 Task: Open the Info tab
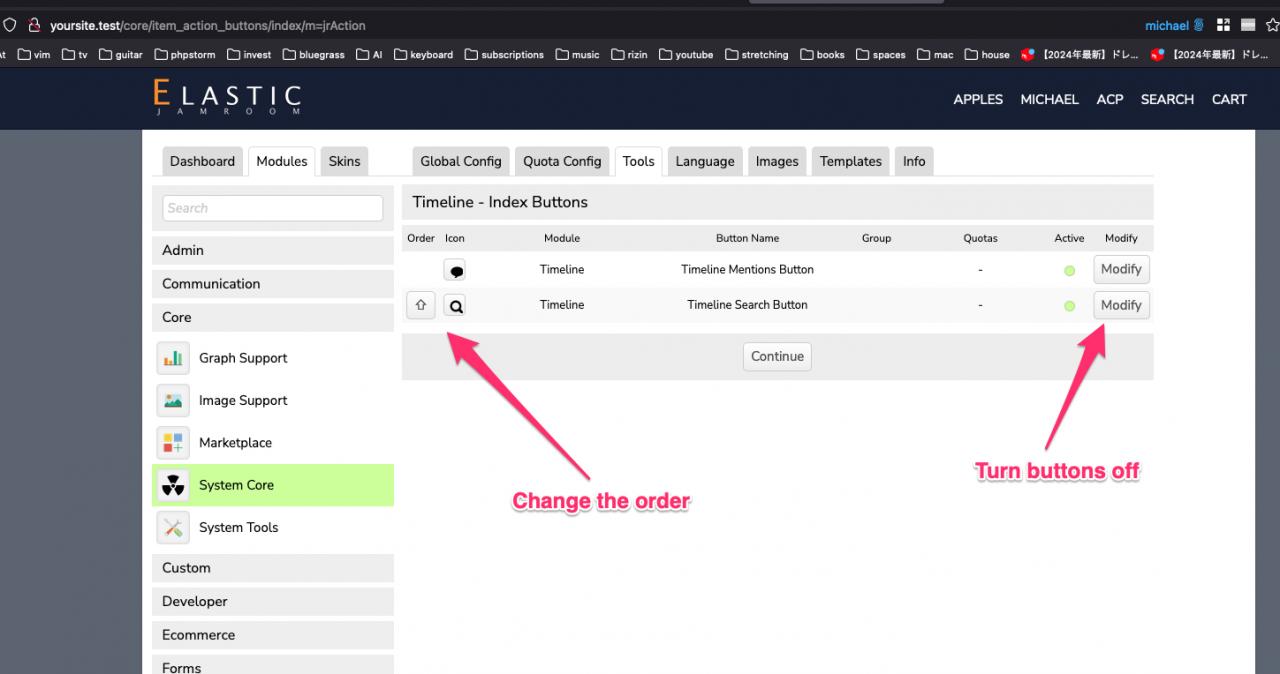pyautogui.click(x=914, y=161)
